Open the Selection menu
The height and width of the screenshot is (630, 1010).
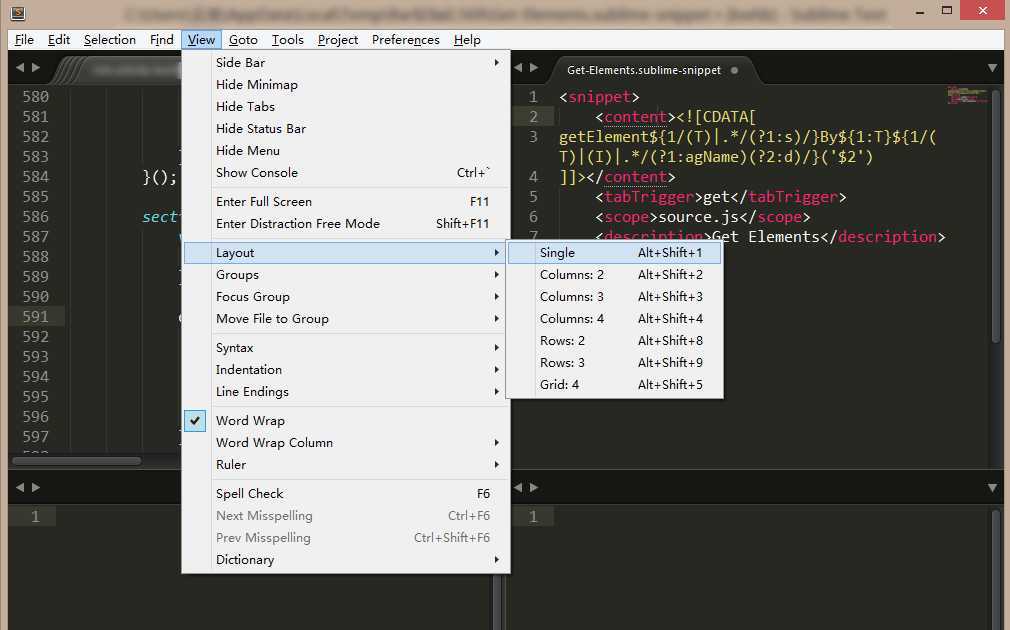110,40
